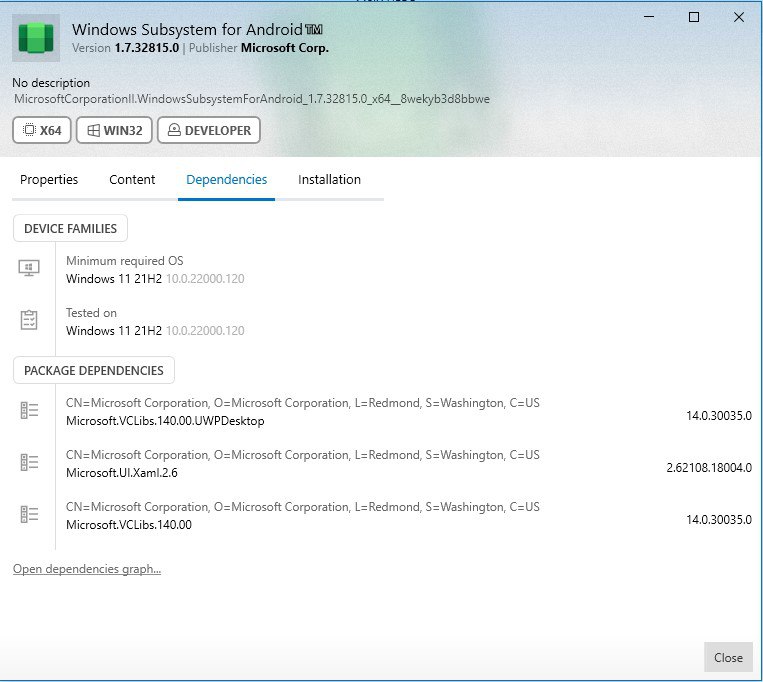The height and width of the screenshot is (682, 763).
Task: Click the DEVELOPER badge
Action: (209, 130)
